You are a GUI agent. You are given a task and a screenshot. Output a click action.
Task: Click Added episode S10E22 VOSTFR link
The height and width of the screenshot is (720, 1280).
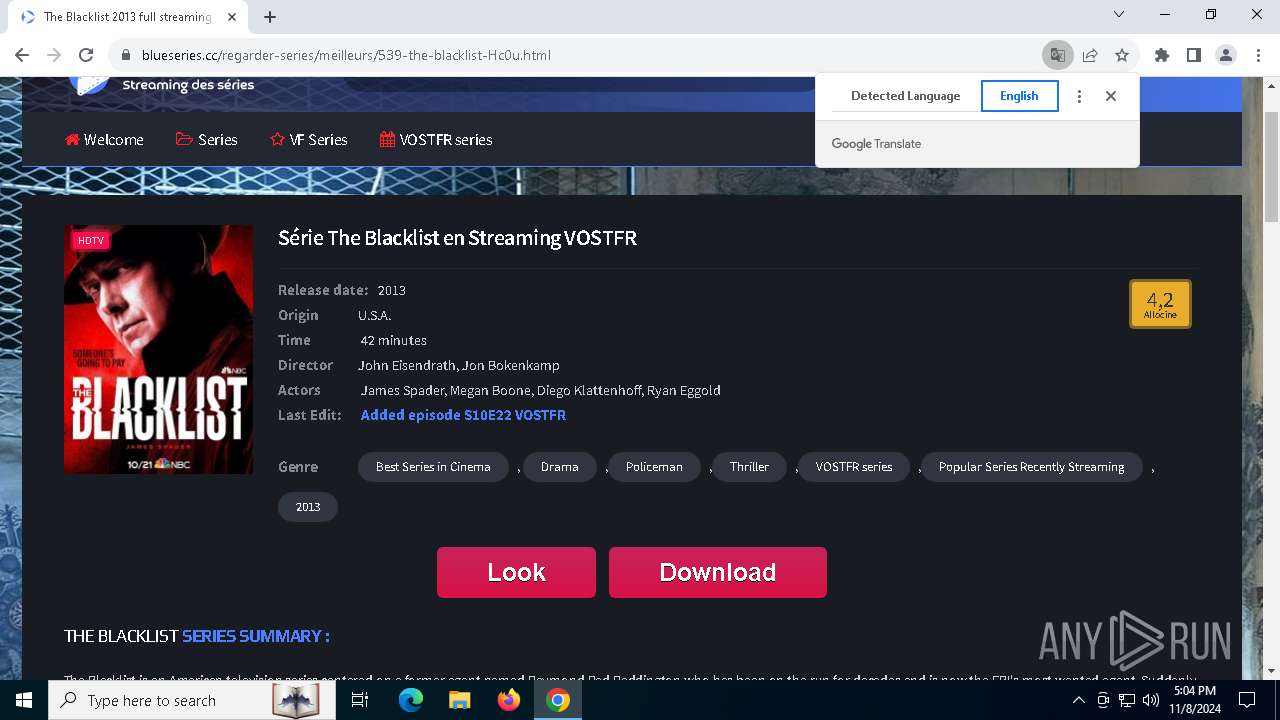pyautogui.click(x=463, y=415)
